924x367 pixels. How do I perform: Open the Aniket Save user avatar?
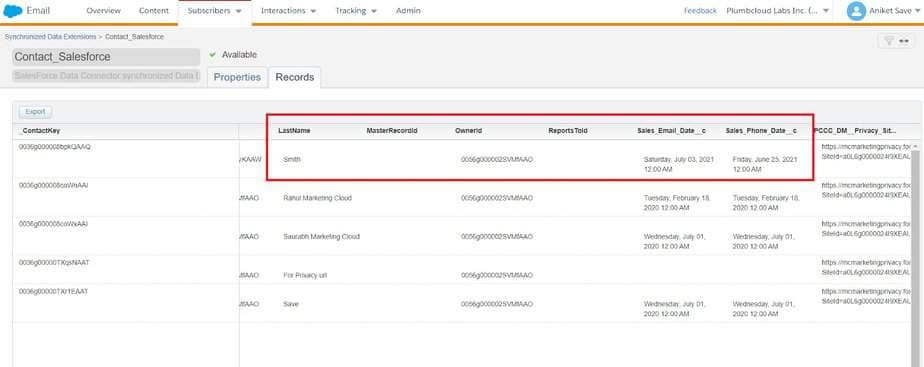(x=856, y=11)
